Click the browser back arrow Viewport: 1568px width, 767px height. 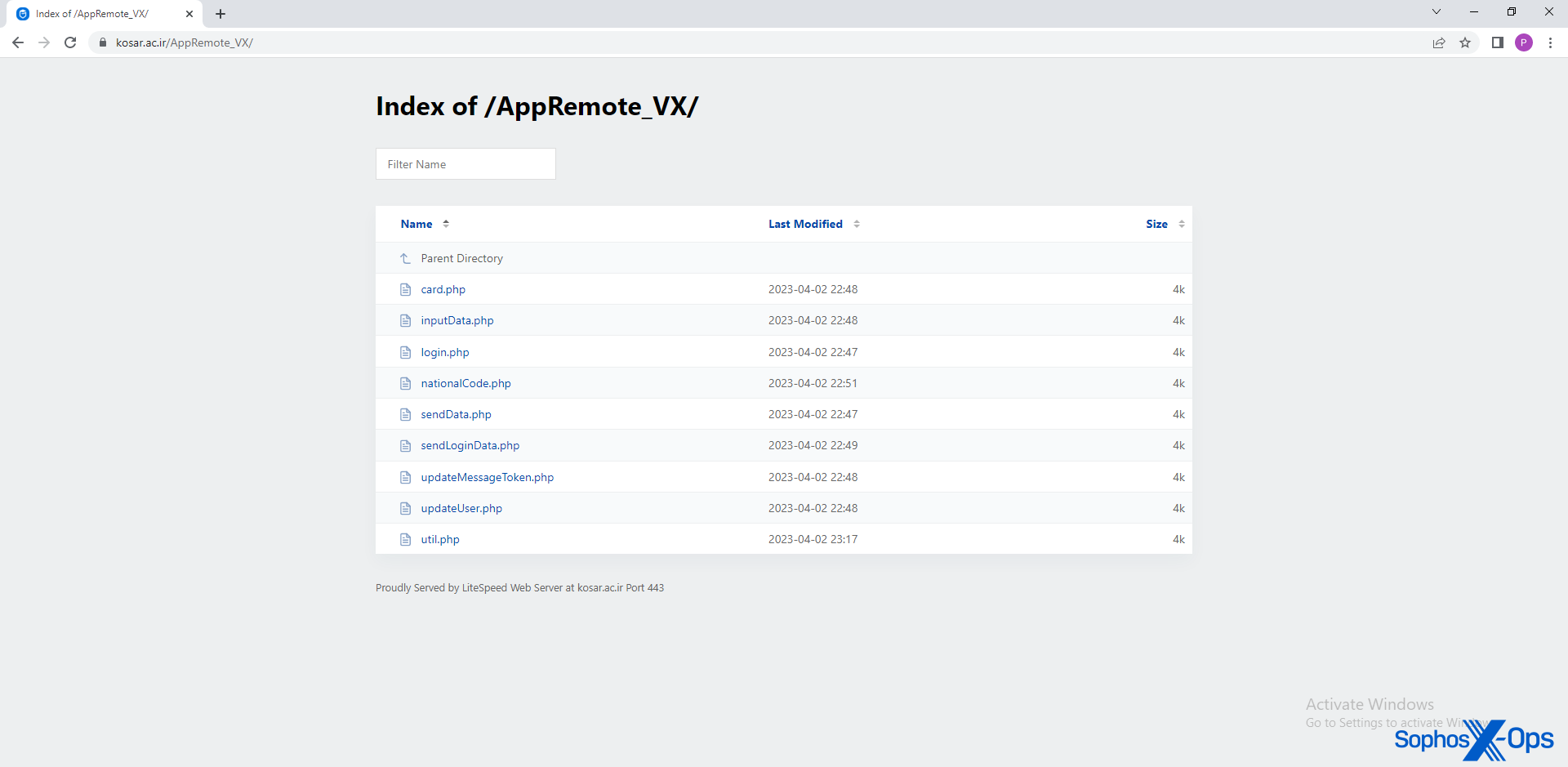pyautogui.click(x=18, y=42)
